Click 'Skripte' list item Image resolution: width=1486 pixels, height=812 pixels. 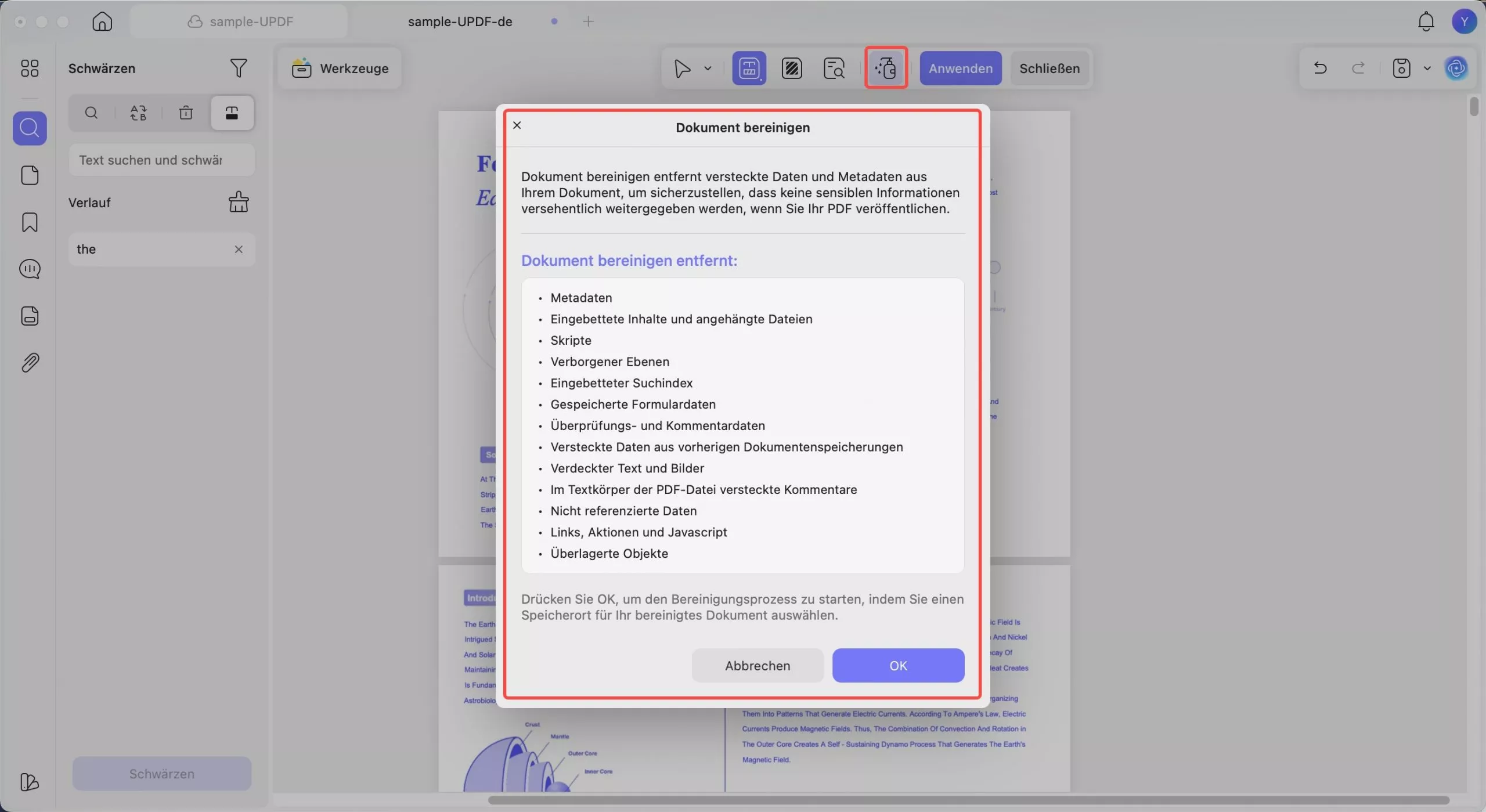click(x=571, y=340)
